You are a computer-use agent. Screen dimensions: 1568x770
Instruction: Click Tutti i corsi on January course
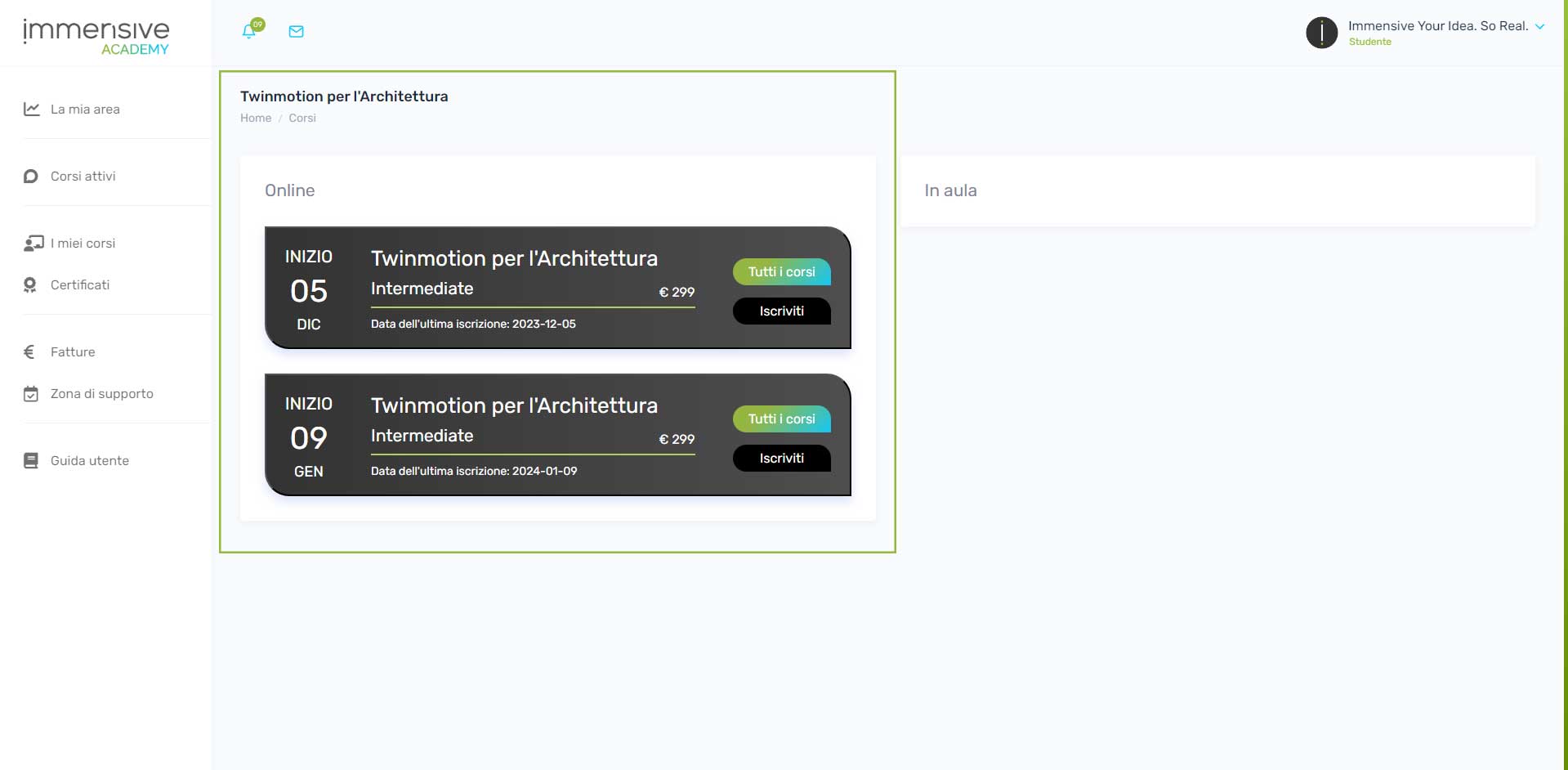(781, 419)
